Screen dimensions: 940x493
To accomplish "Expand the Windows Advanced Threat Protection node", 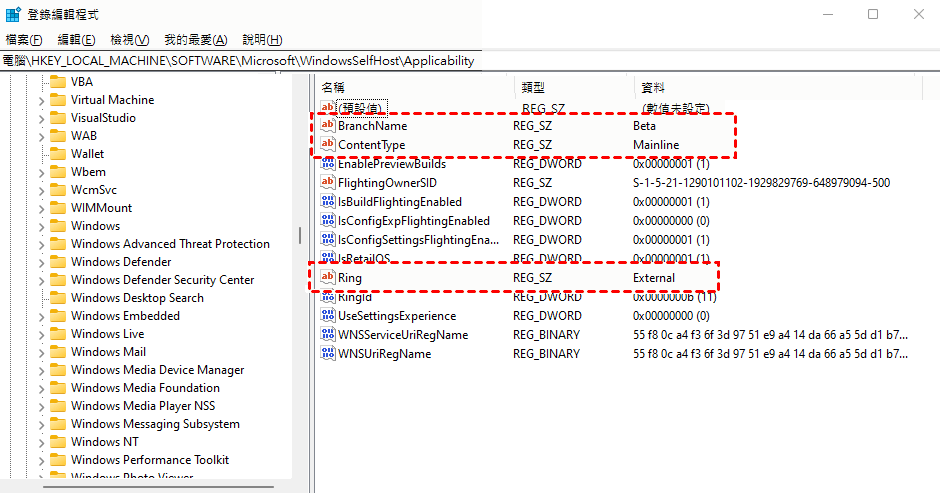I will point(41,245).
